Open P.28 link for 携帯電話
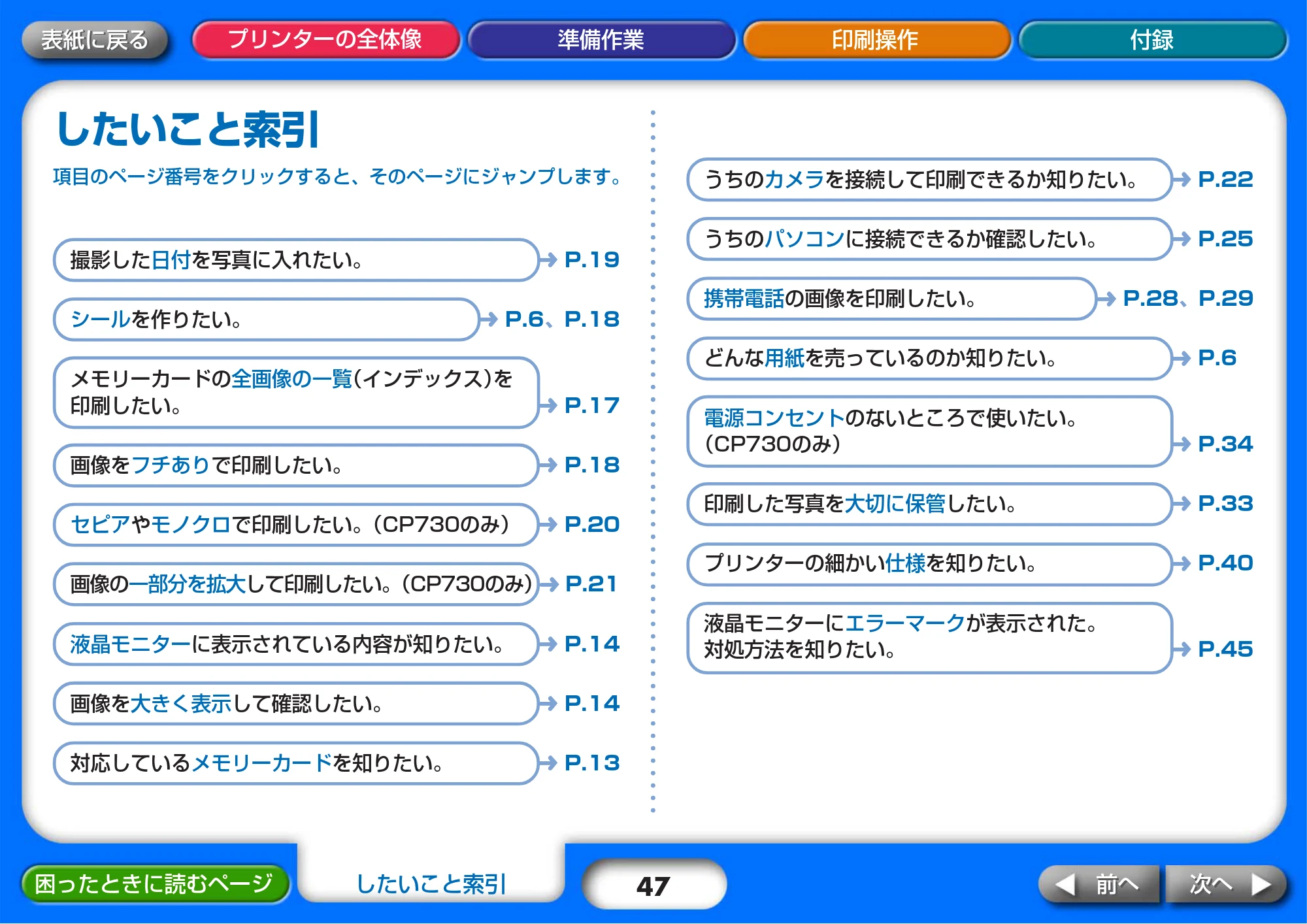Image resolution: width=1307 pixels, height=924 pixels. (x=1150, y=299)
